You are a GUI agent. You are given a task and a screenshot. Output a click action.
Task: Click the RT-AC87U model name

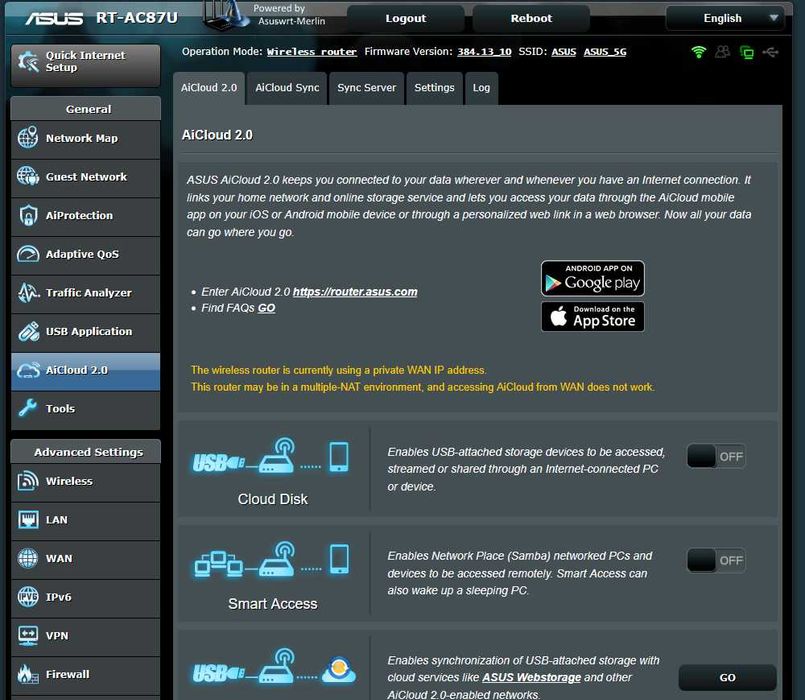(137, 18)
